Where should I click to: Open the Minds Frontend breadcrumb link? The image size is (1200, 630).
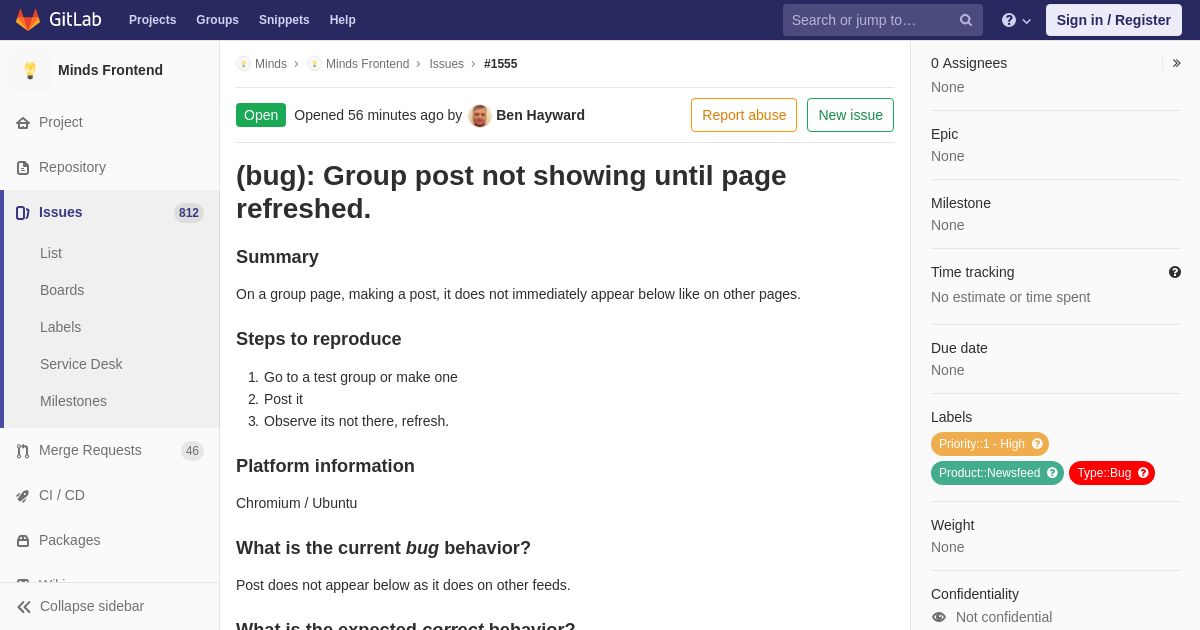point(367,64)
